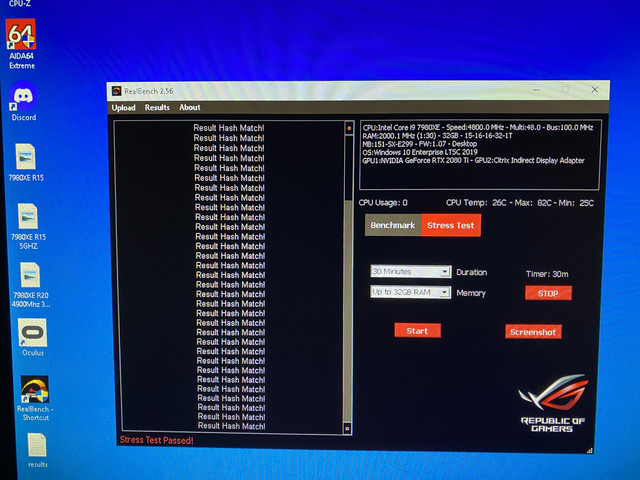Click the GPU1 NVIDIA GeForce RTX 2080 Ti line
The image size is (640, 480).
point(473,160)
